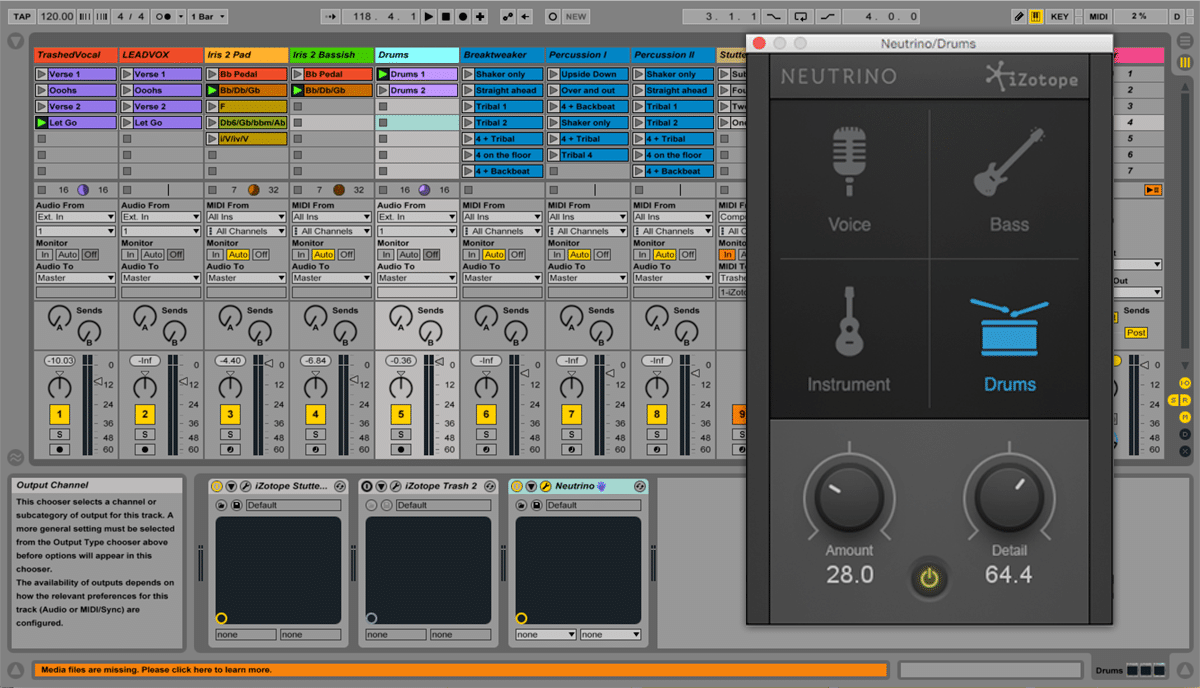1200x688 pixels.
Task: Solo track 3 with S button
Action: [231, 434]
